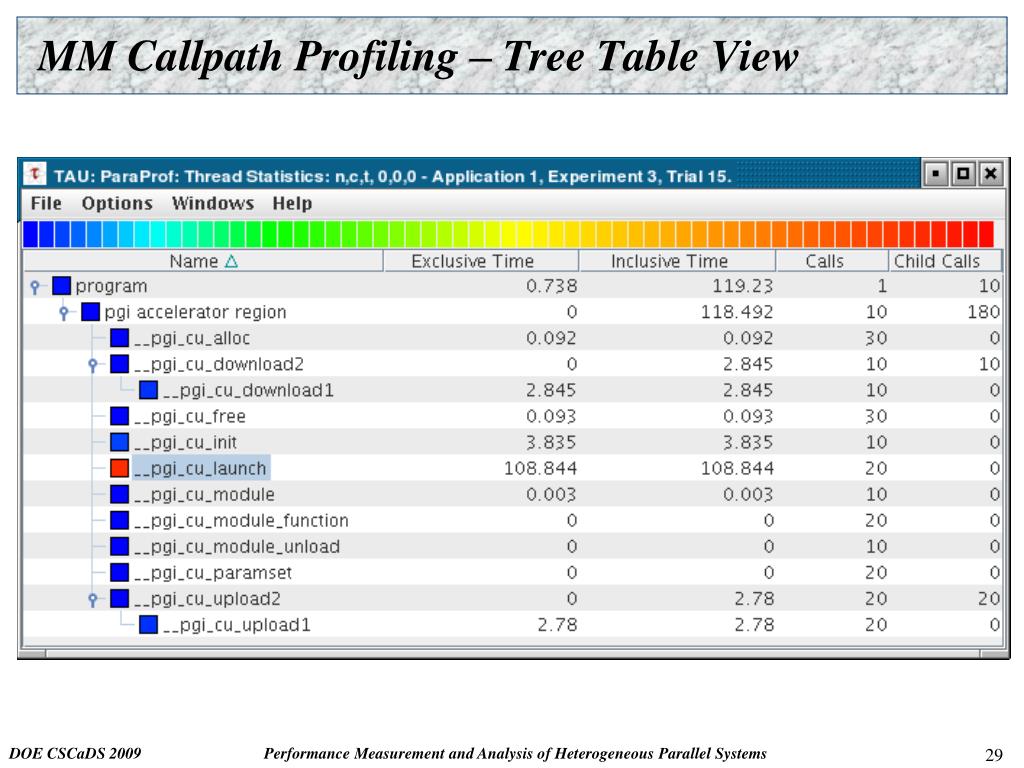
Task: Click the blue icon beside __pgi_cu_upload2
Action: [x=120, y=599]
